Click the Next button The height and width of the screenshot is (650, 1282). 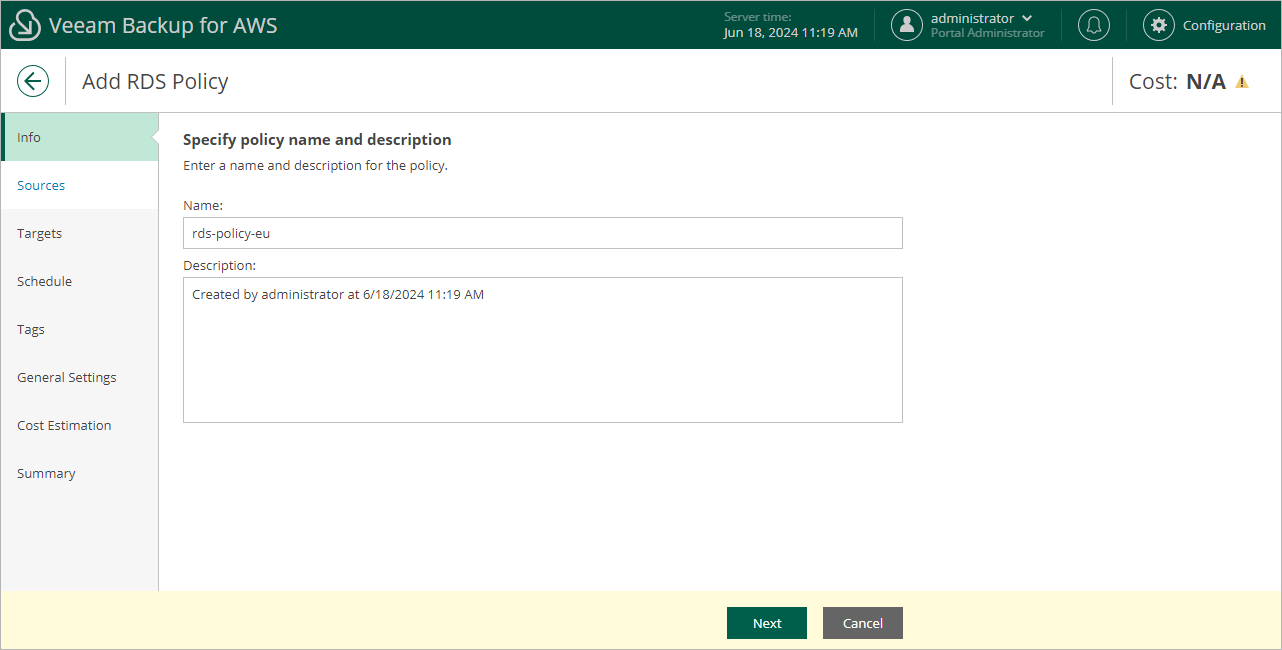pos(767,623)
